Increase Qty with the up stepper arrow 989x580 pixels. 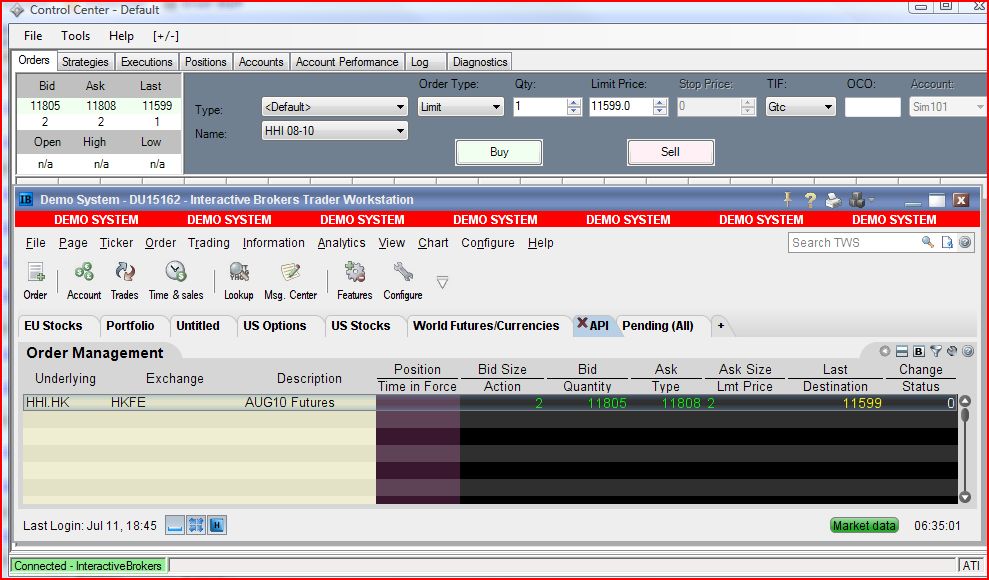573,102
